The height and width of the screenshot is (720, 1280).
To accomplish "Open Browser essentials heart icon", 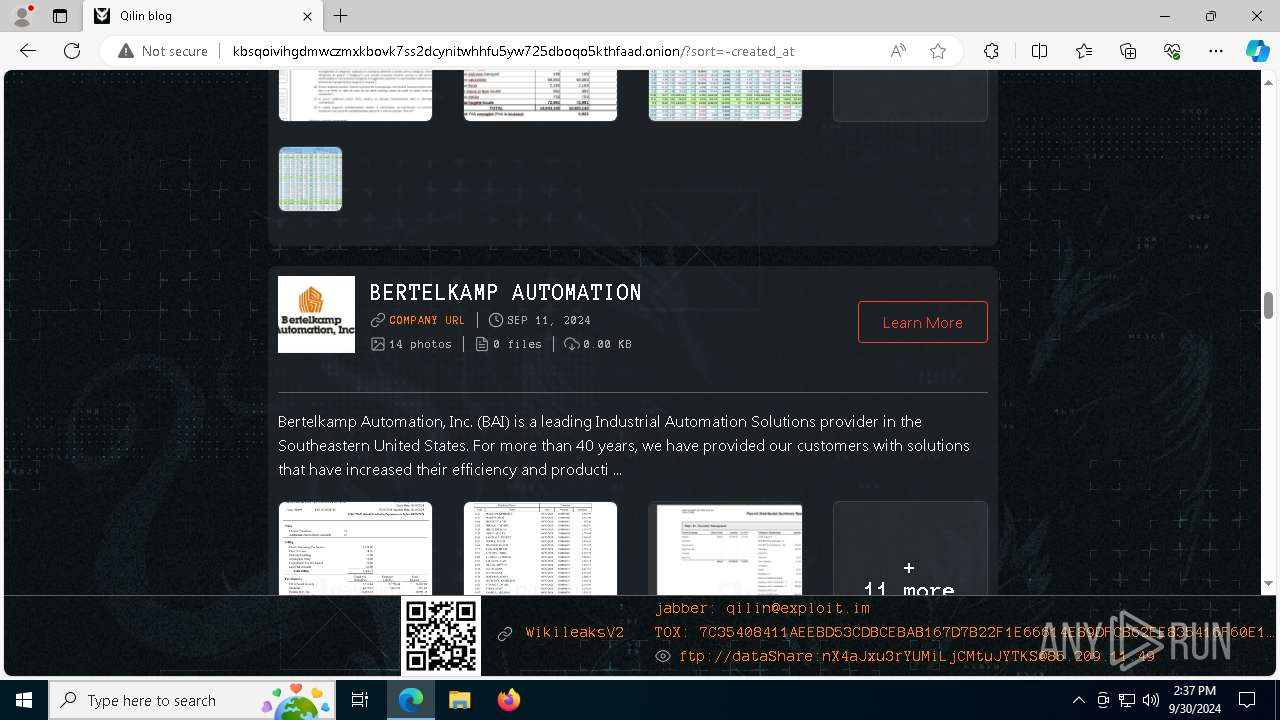I will coord(1172,51).
